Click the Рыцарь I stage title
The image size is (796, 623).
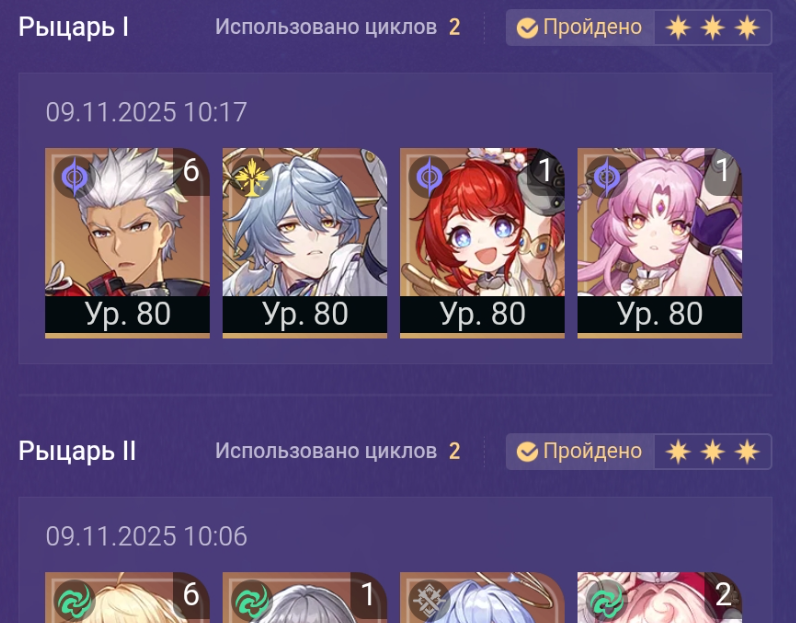(74, 27)
